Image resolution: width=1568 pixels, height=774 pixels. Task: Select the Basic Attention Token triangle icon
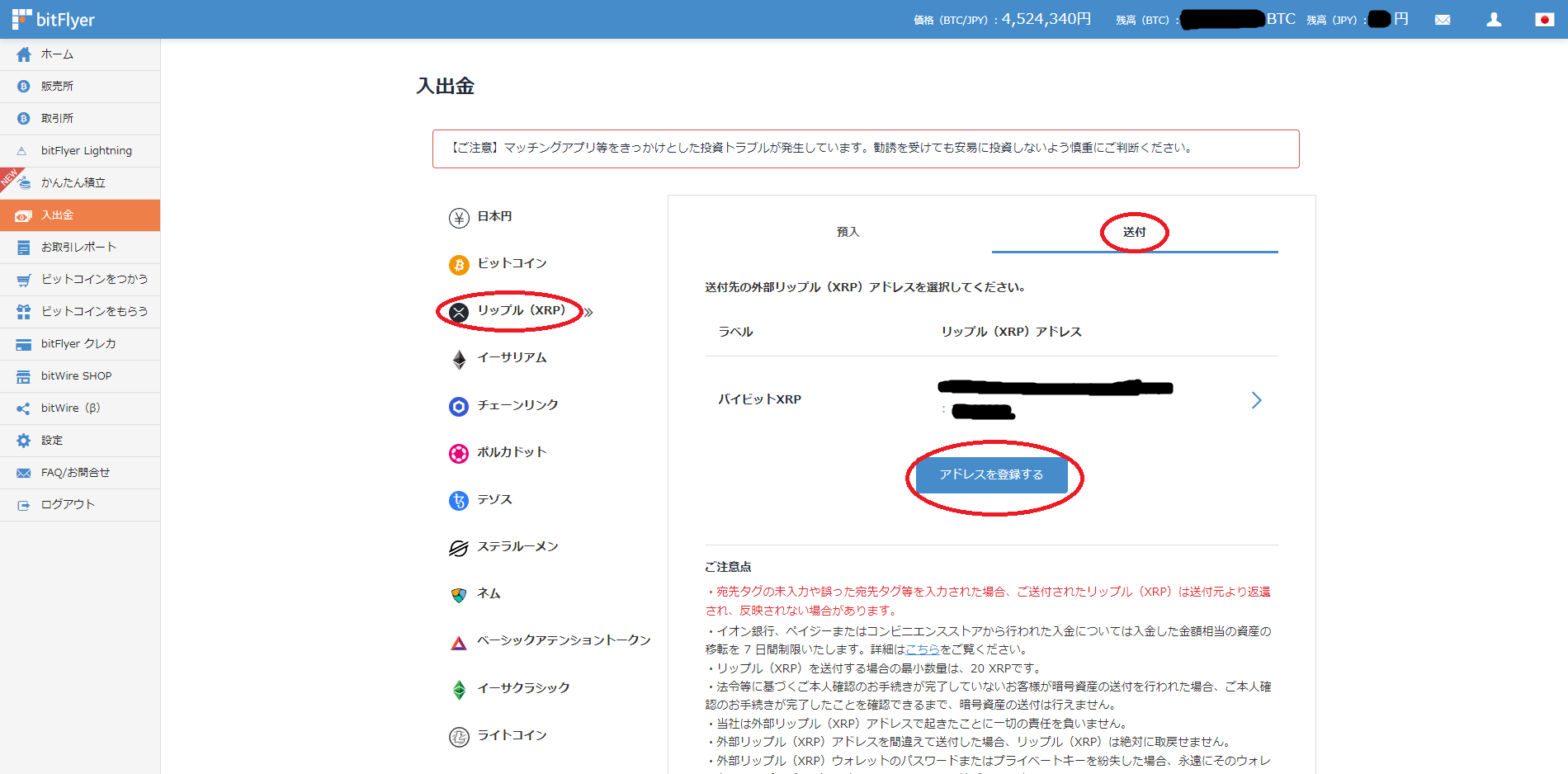[x=459, y=643]
